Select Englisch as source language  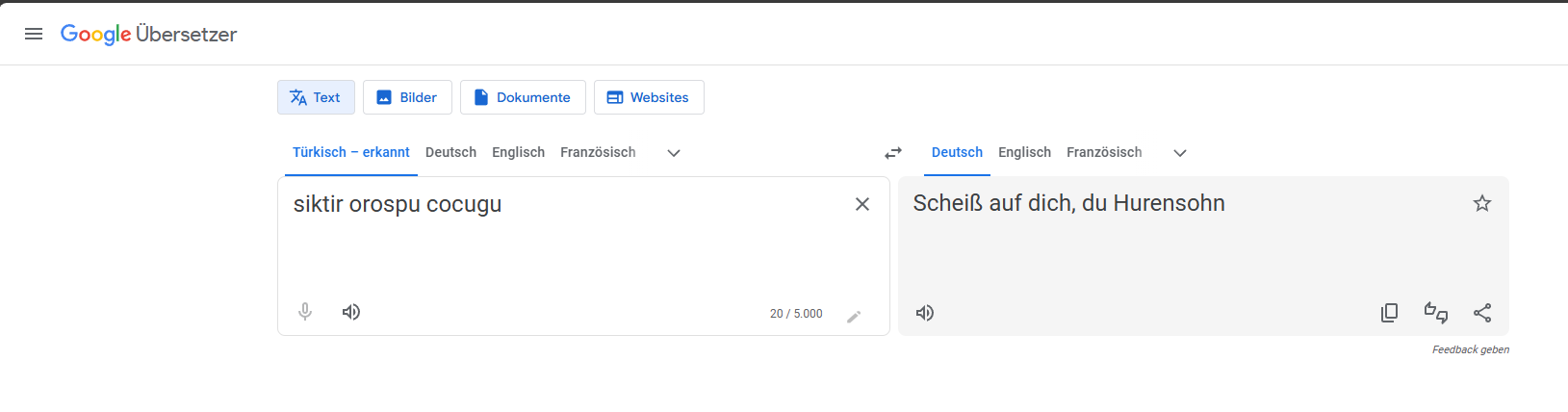(x=518, y=152)
